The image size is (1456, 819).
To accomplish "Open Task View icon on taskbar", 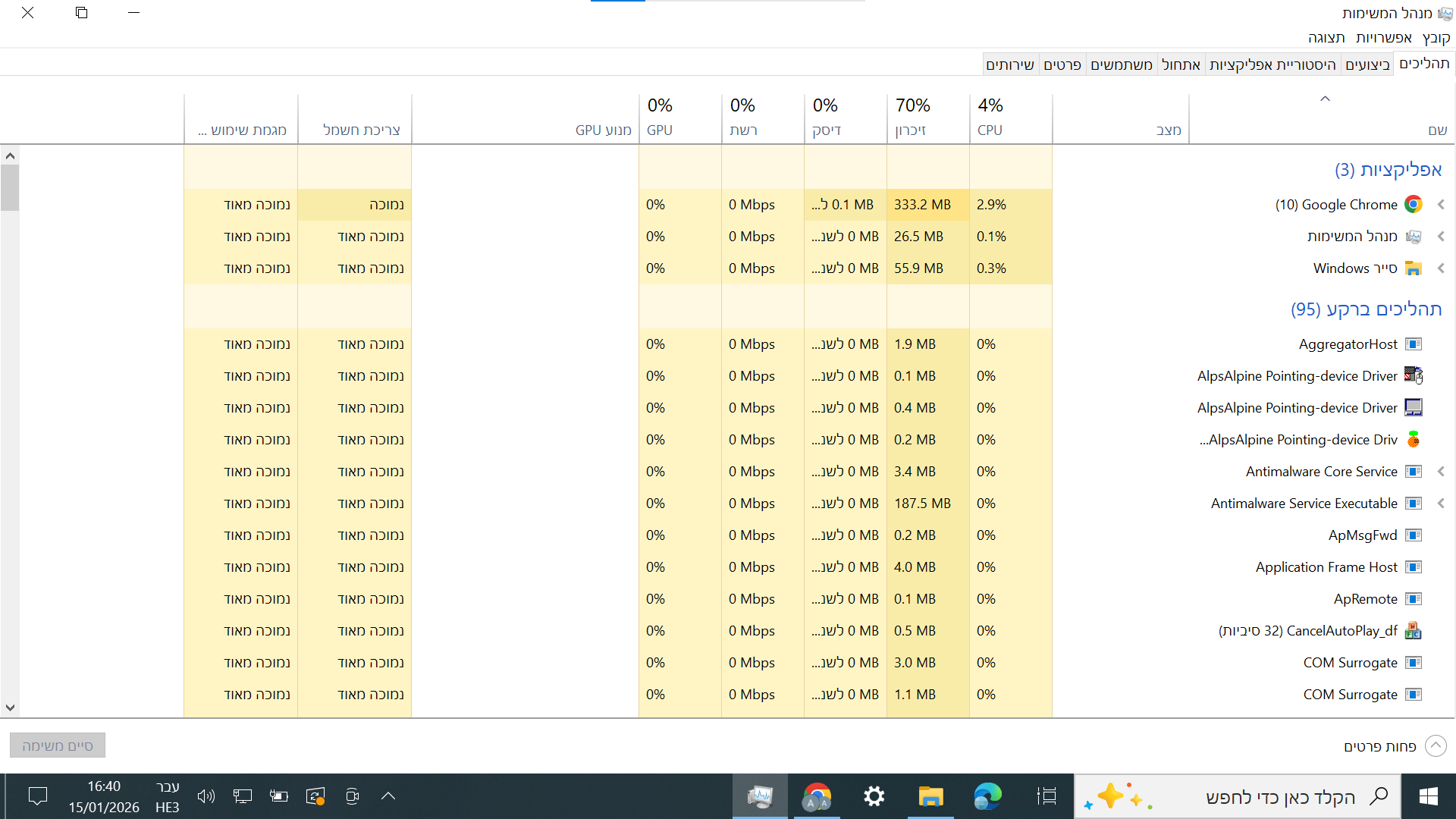I will click(x=1046, y=796).
